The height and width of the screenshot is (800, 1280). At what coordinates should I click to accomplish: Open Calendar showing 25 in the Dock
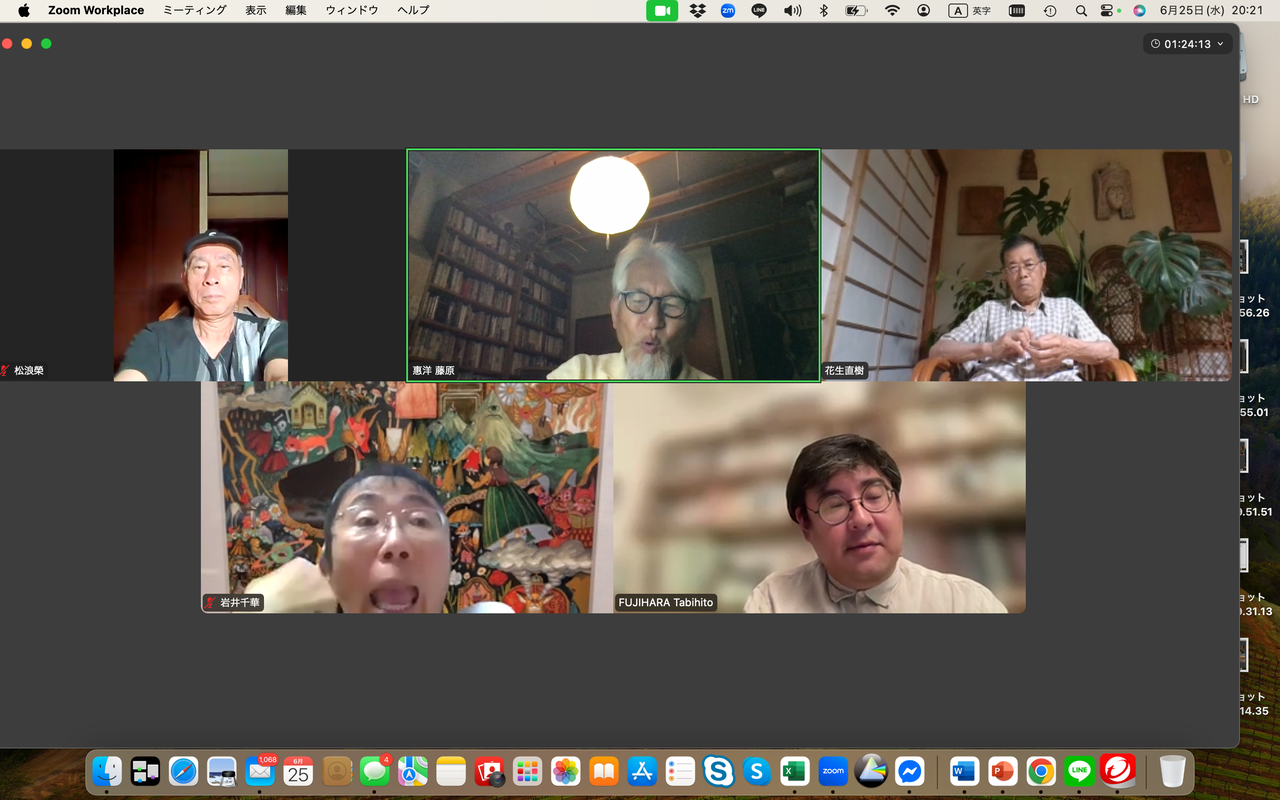pos(298,771)
